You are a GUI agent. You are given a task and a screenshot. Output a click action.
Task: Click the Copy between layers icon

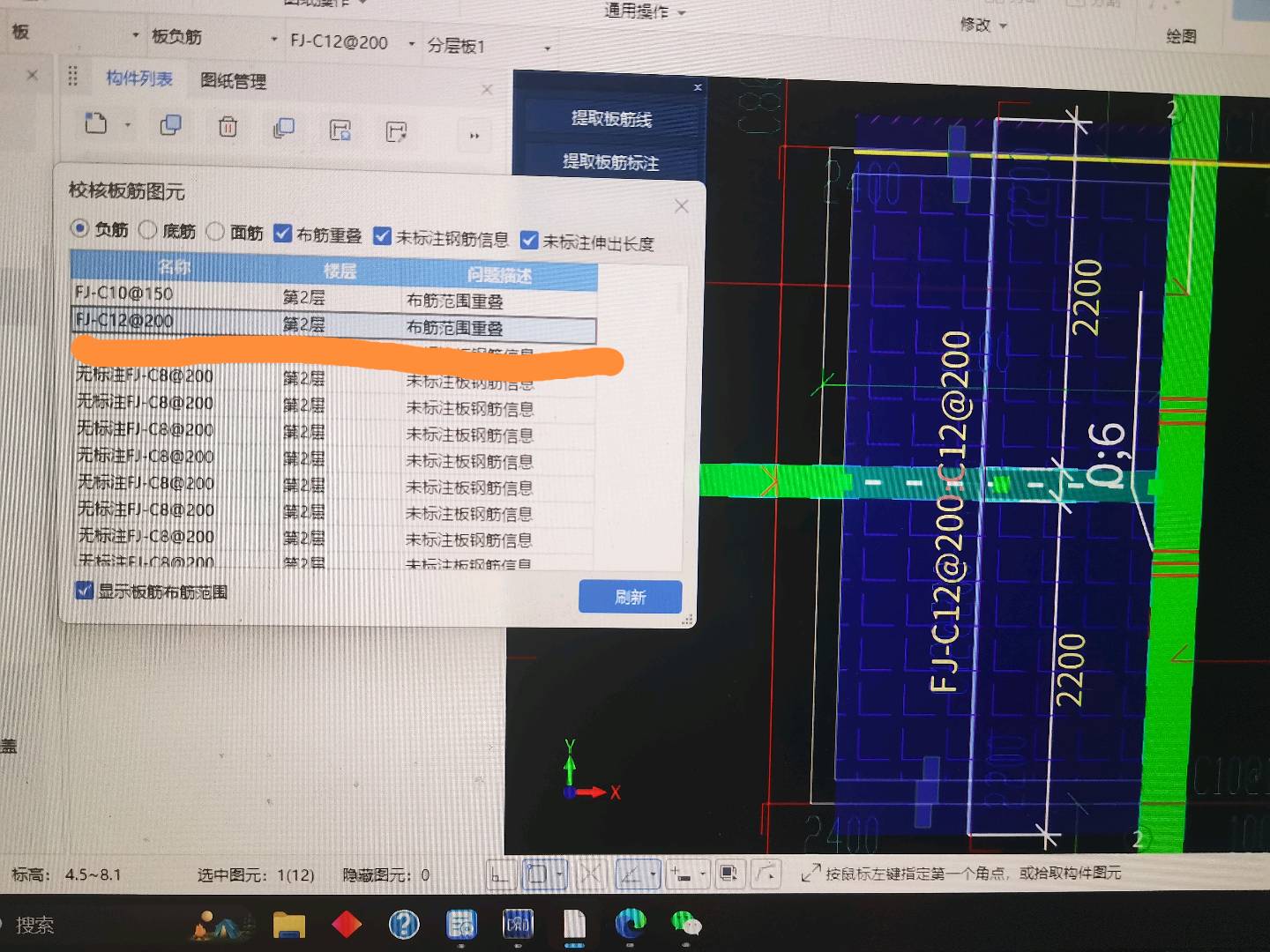coord(284,129)
